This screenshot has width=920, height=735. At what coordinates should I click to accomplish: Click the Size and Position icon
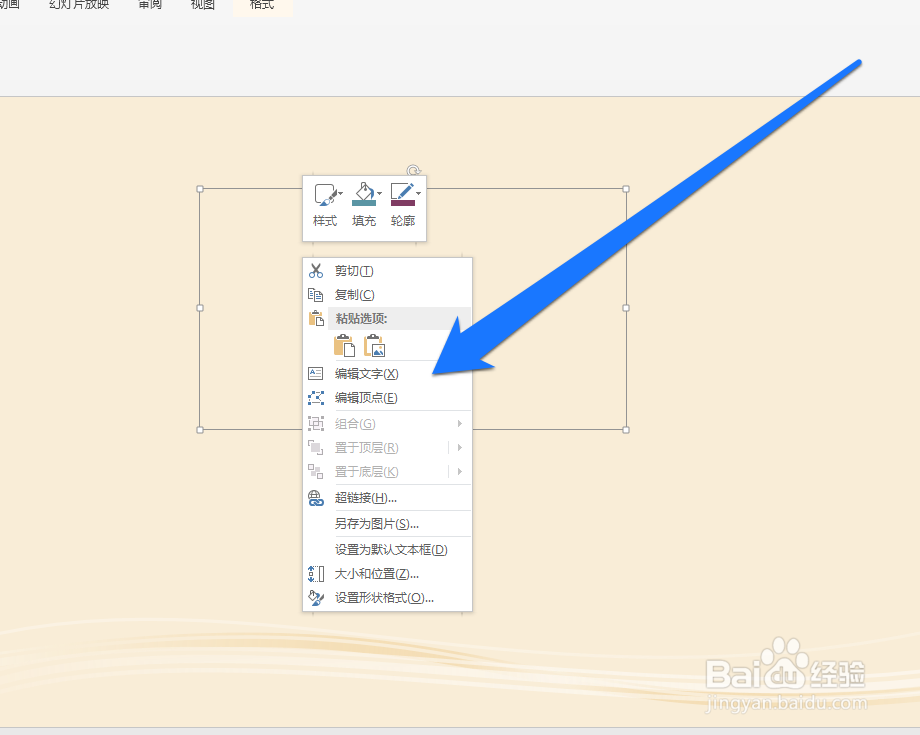coord(316,574)
